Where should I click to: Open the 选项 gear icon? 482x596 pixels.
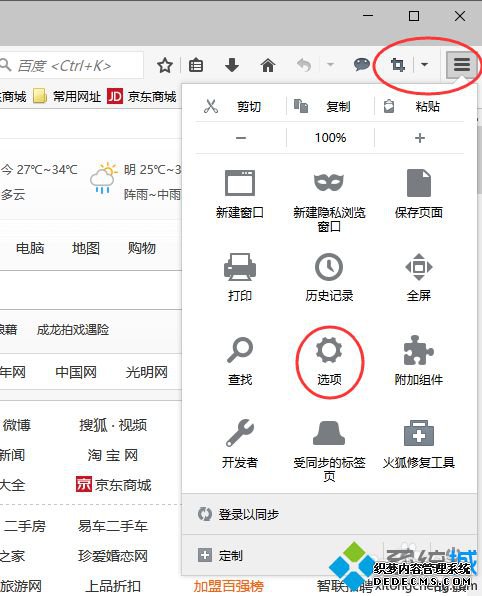(329, 350)
